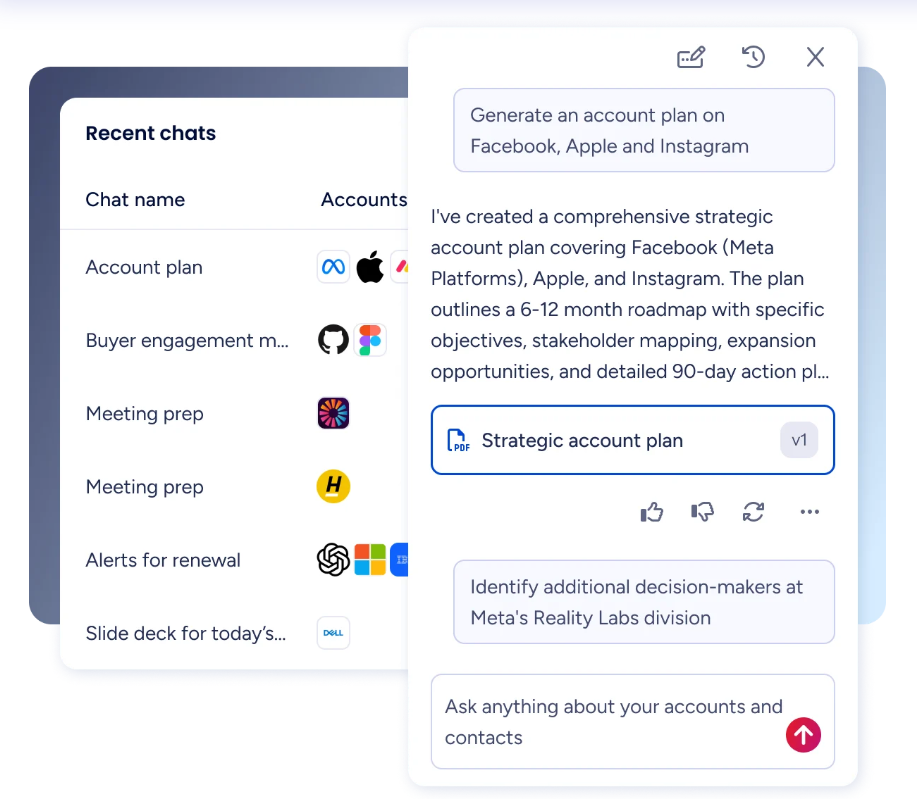Image resolution: width=917 pixels, height=812 pixels.
Task: Open the Slide deck for today's chat
Action: tap(186, 633)
